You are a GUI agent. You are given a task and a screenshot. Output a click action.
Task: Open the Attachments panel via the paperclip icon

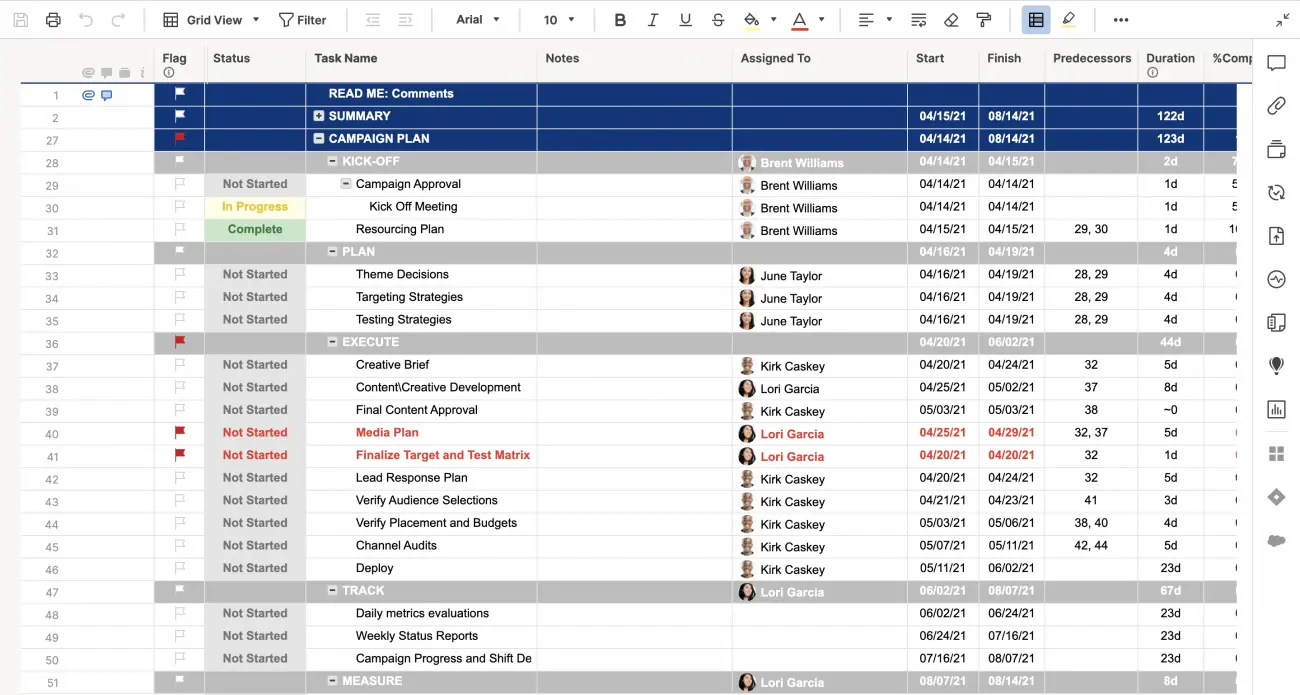coord(1276,106)
